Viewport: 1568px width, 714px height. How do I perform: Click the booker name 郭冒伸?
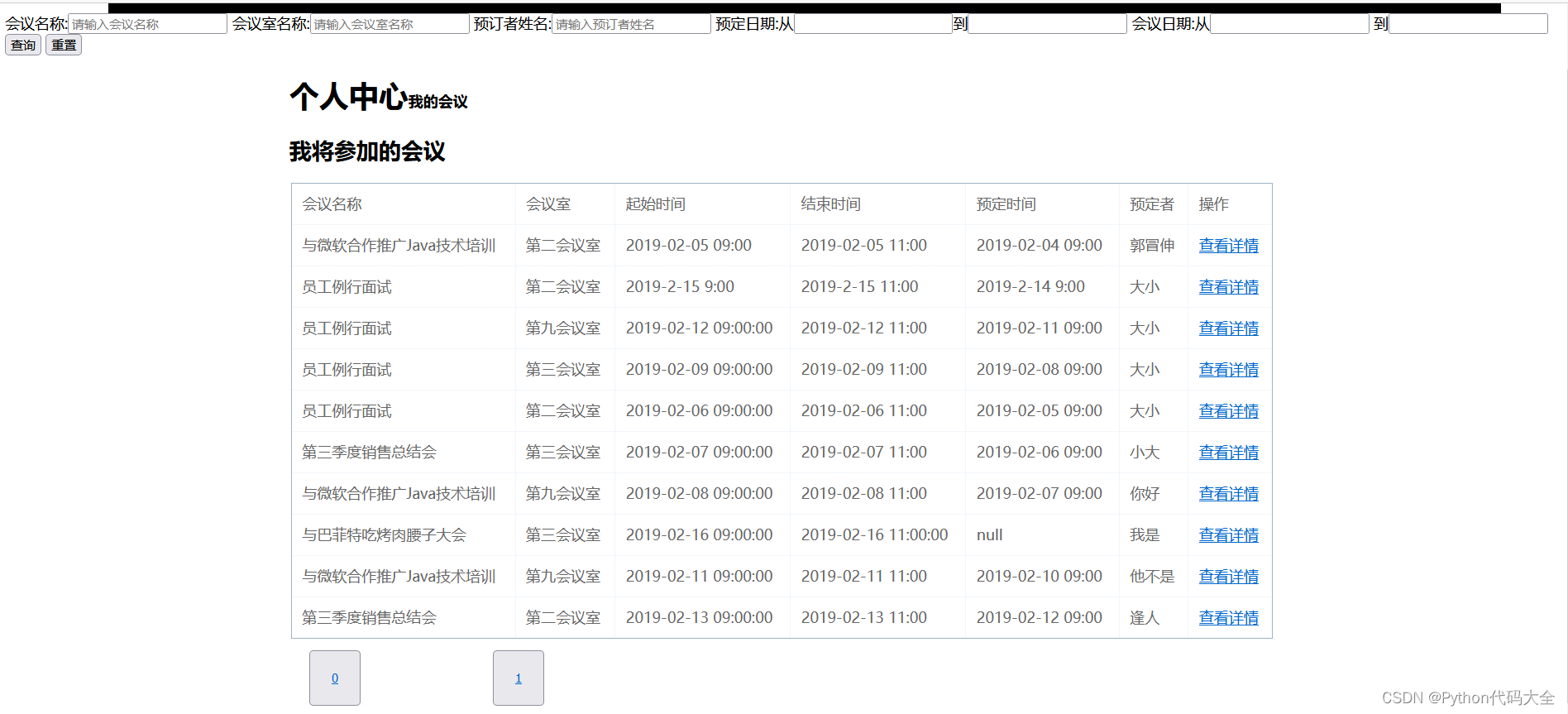(x=1152, y=246)
